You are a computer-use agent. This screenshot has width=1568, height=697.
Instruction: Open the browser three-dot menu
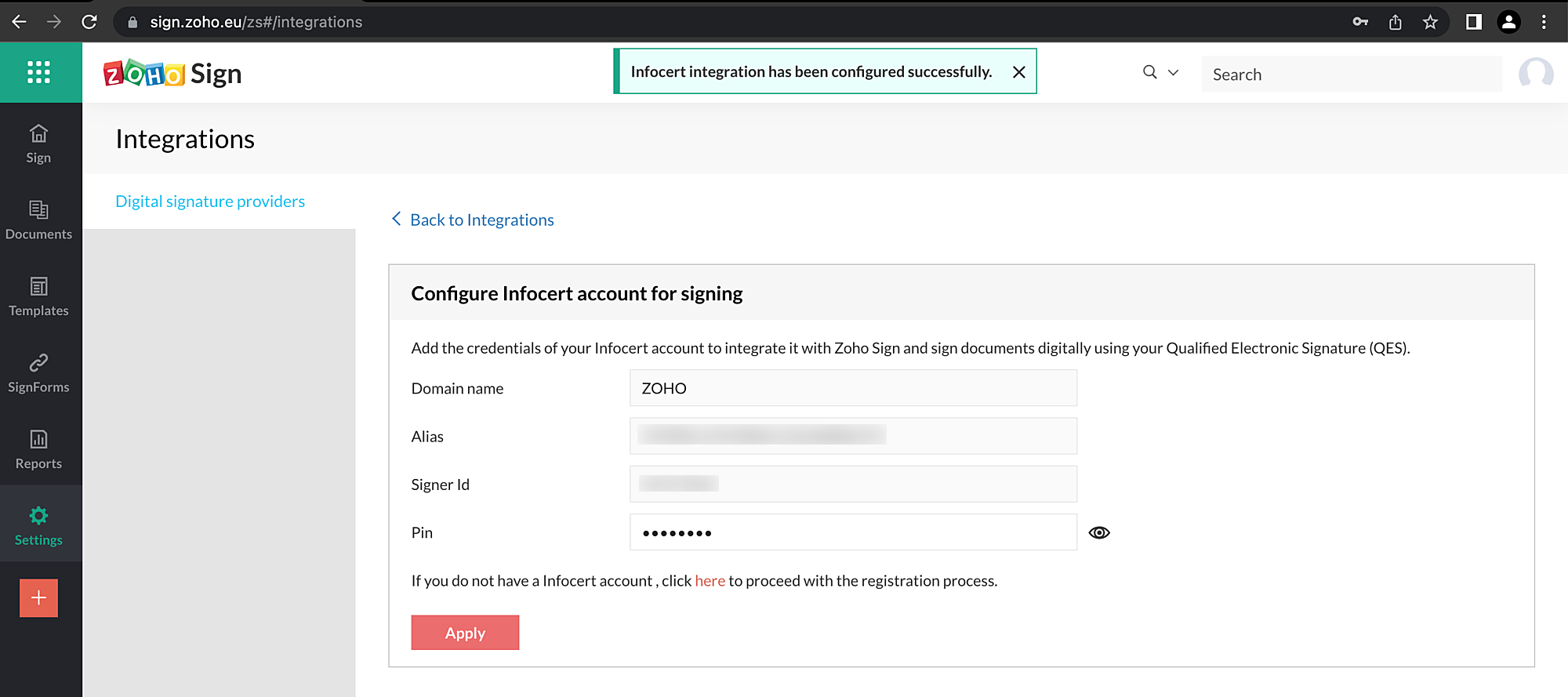click(1544, 22)
